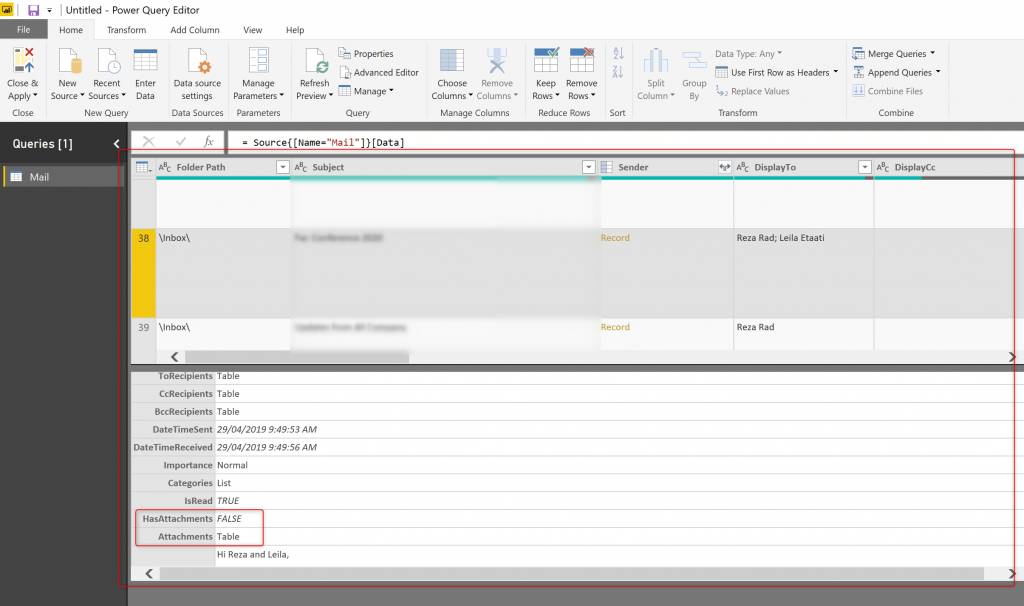Click the Sort ascending icon
The image size is (1024, 606).
[x=618, y=54]
